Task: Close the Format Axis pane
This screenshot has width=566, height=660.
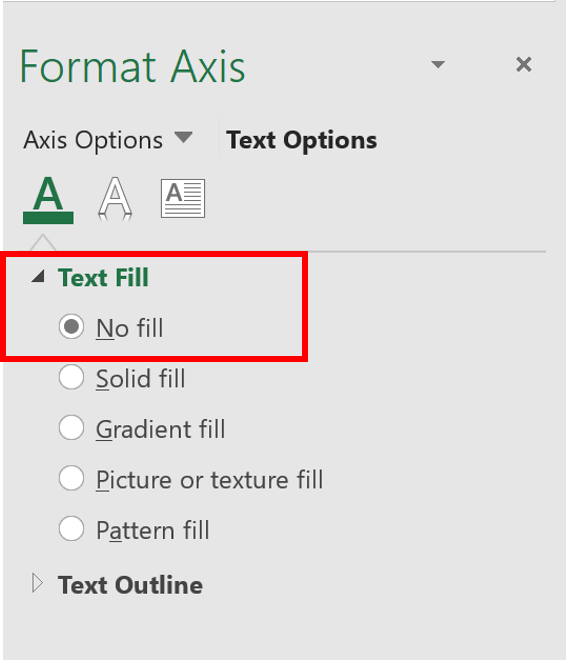Action: 523,64
